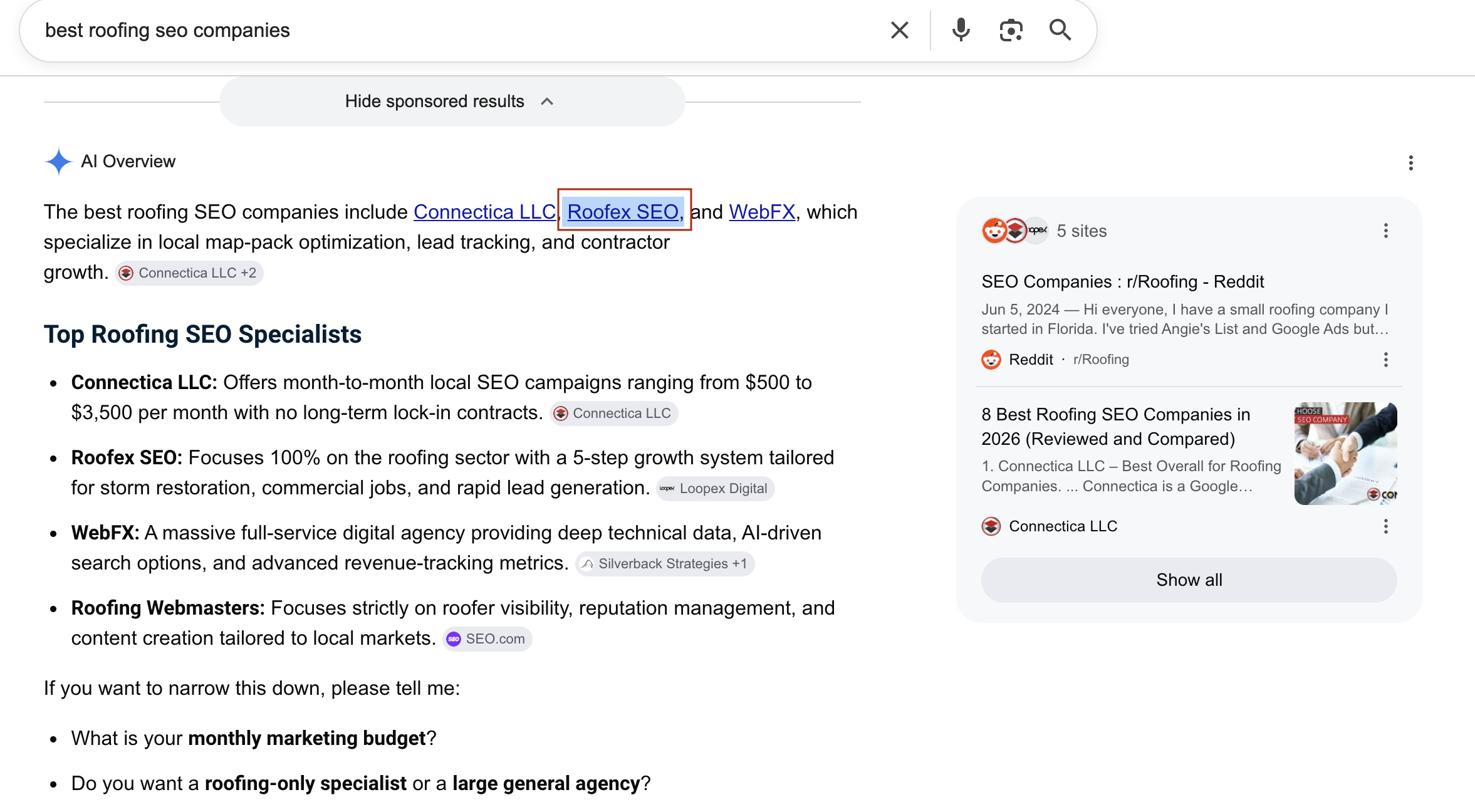Submit search with the magnifying glass icon
The width and height of the screenshot is (1475, 812).
tap(1060, 30)
